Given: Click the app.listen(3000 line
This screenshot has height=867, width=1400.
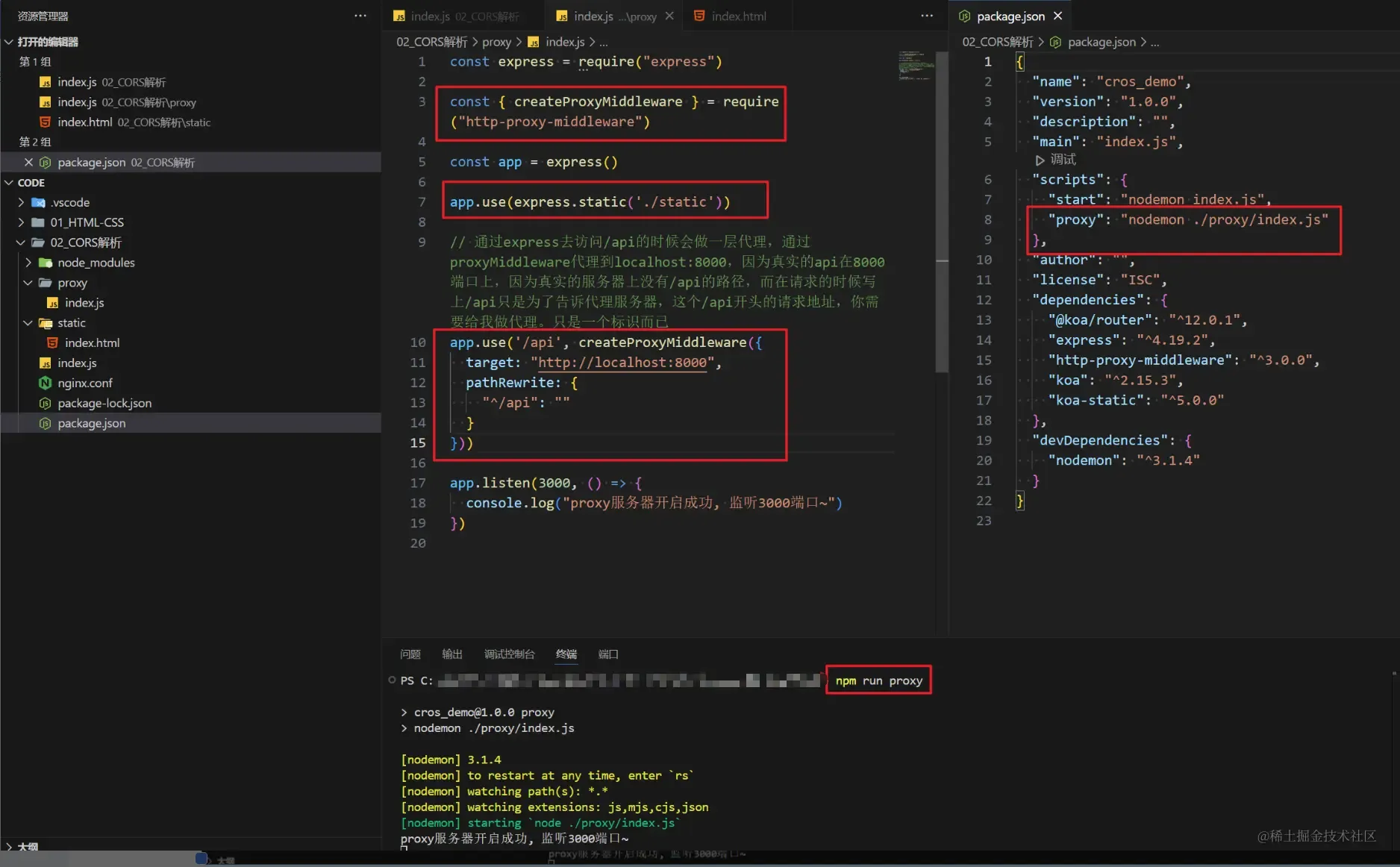Looking at the screenshot, I should tap(546, 483).
